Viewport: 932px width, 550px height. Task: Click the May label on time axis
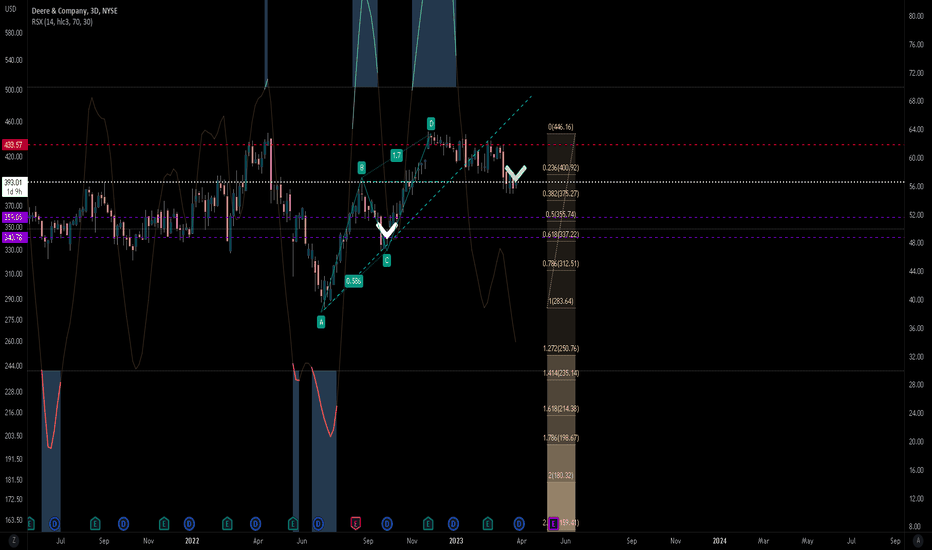[x=807, y=541]
